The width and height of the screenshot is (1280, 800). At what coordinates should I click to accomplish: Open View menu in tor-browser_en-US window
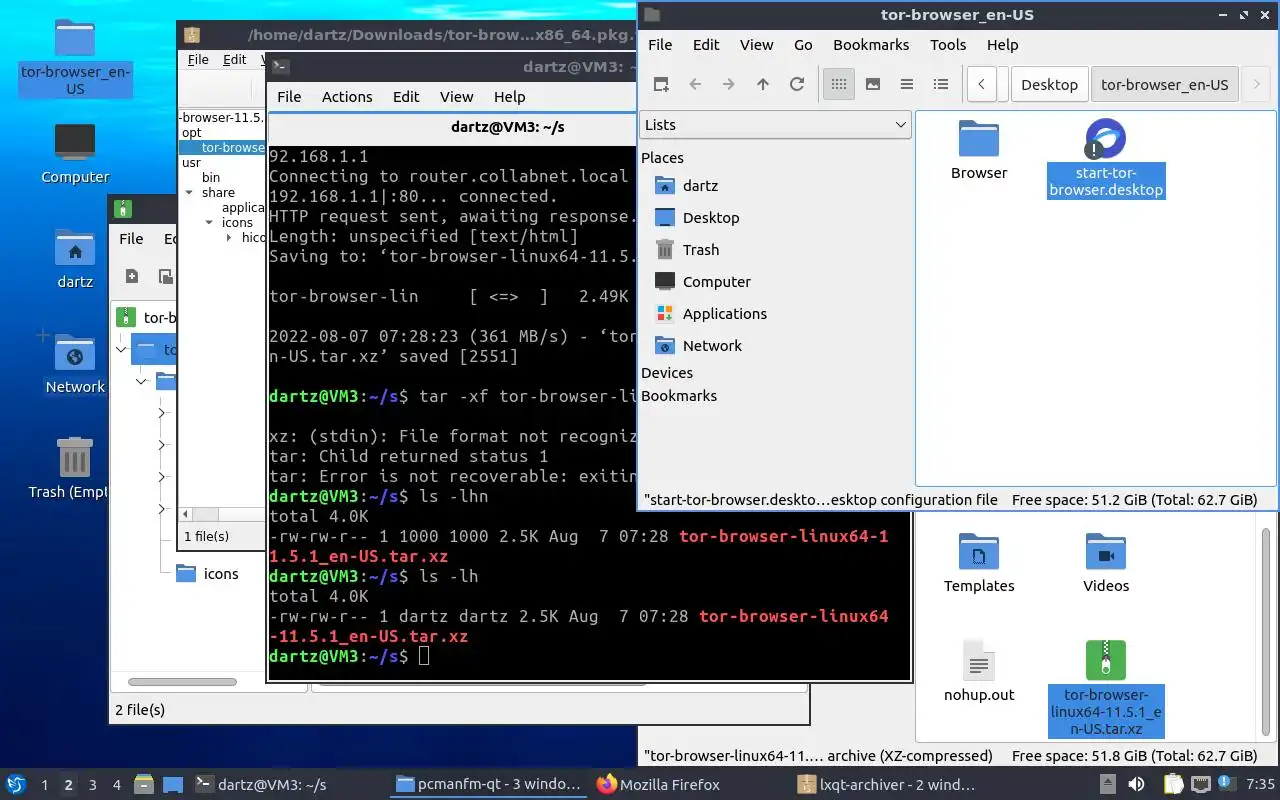point(756,44)
